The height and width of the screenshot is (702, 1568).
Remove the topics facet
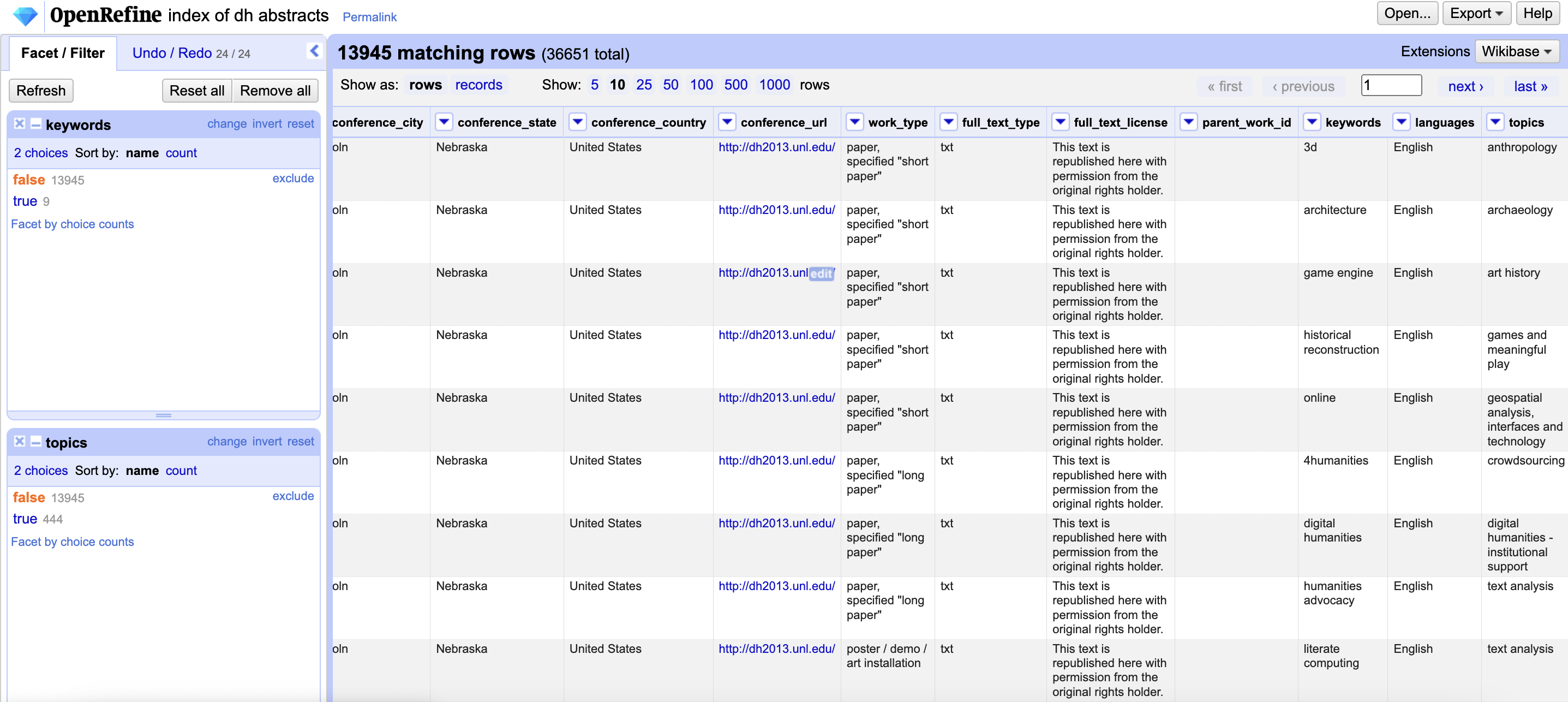(20, 442)
